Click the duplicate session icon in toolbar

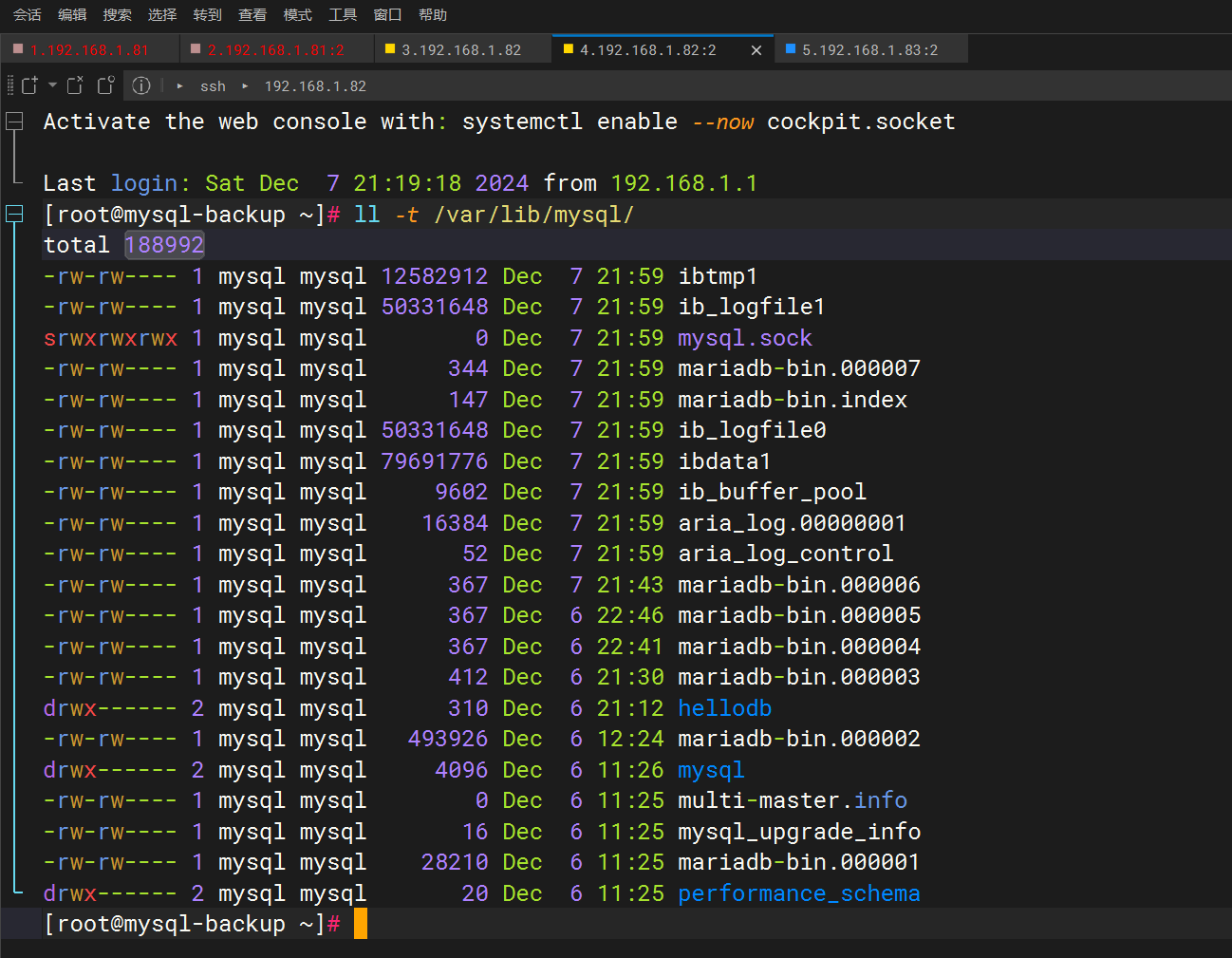[105, 85]
